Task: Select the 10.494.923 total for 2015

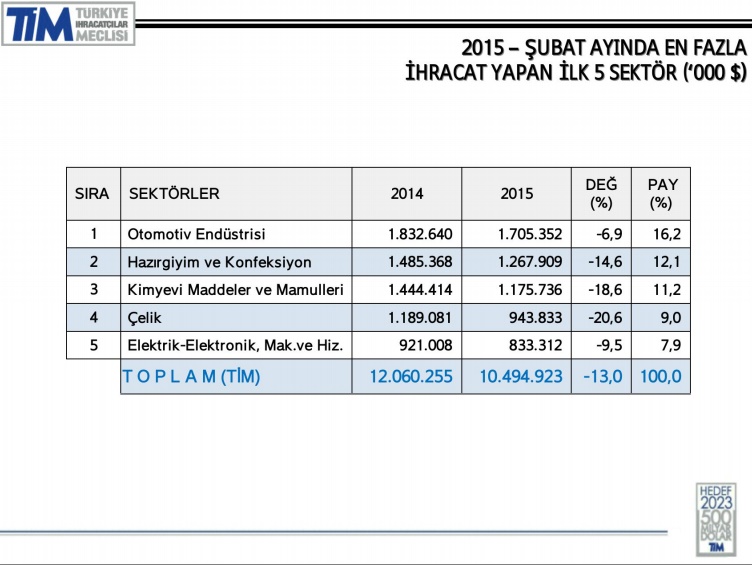Action: 521,377
